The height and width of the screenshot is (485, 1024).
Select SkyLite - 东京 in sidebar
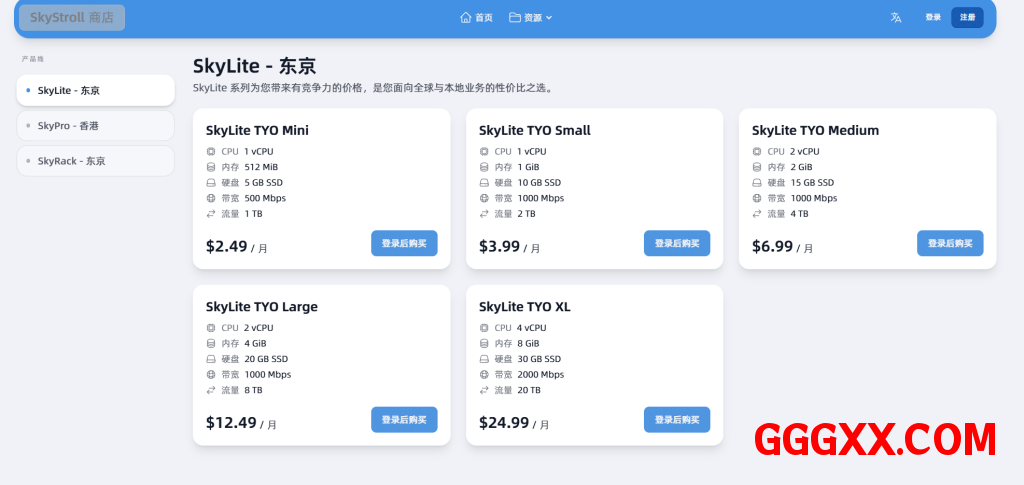pos(95,90)
